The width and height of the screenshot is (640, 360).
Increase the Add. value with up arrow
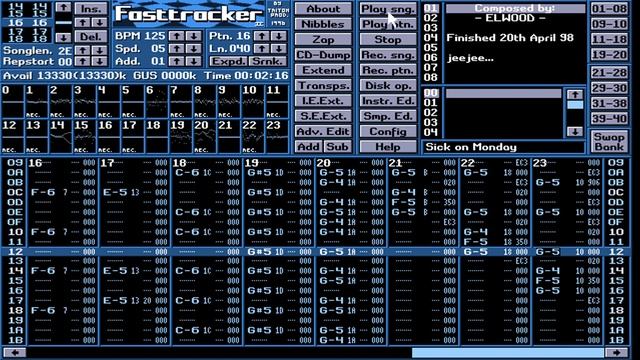pyautogui.click(x=177, y=62)
